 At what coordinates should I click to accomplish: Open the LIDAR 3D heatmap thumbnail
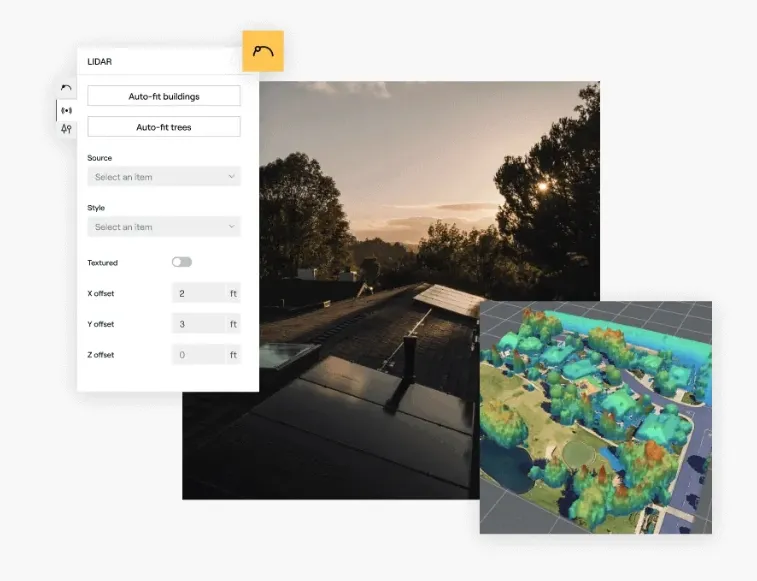click(595, 417)
